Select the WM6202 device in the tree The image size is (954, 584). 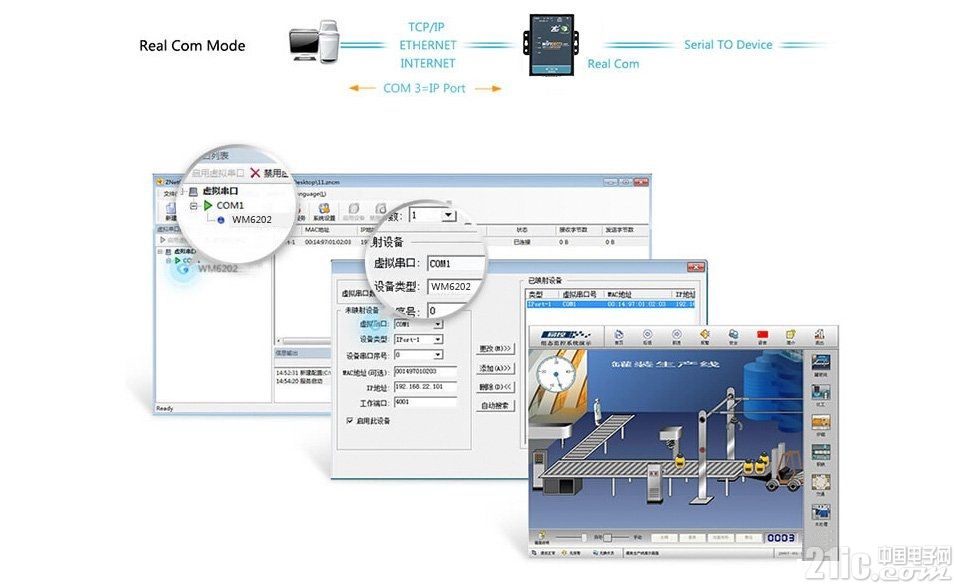coord(217,268)
